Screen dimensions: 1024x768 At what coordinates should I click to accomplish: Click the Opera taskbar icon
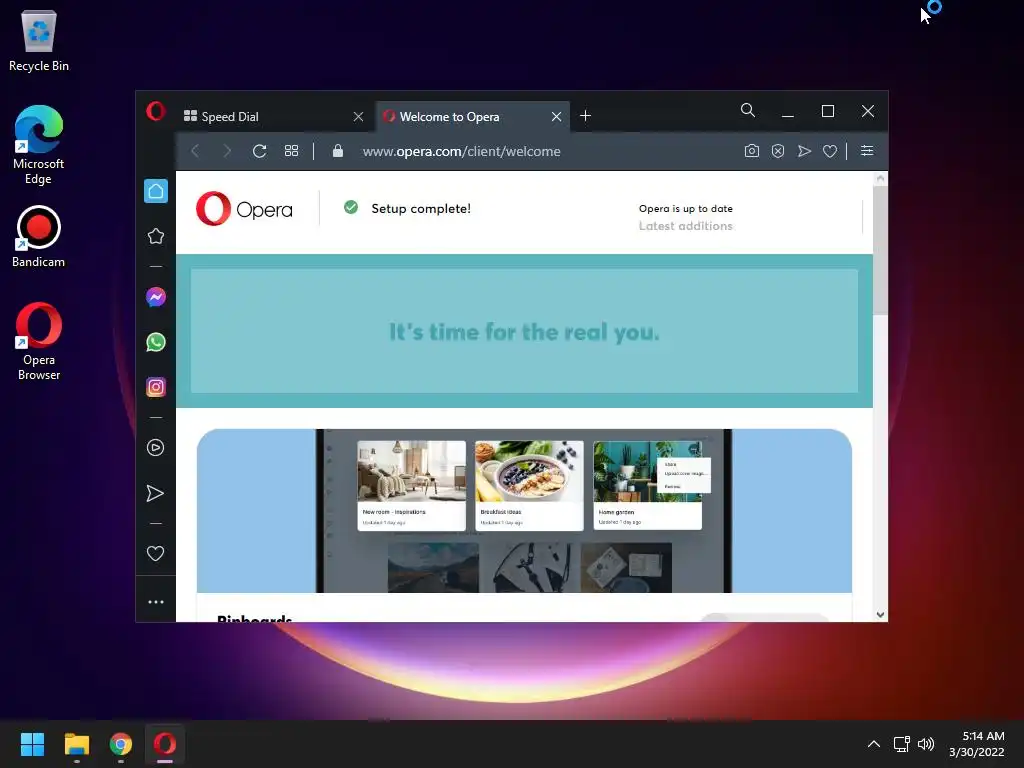165,744
